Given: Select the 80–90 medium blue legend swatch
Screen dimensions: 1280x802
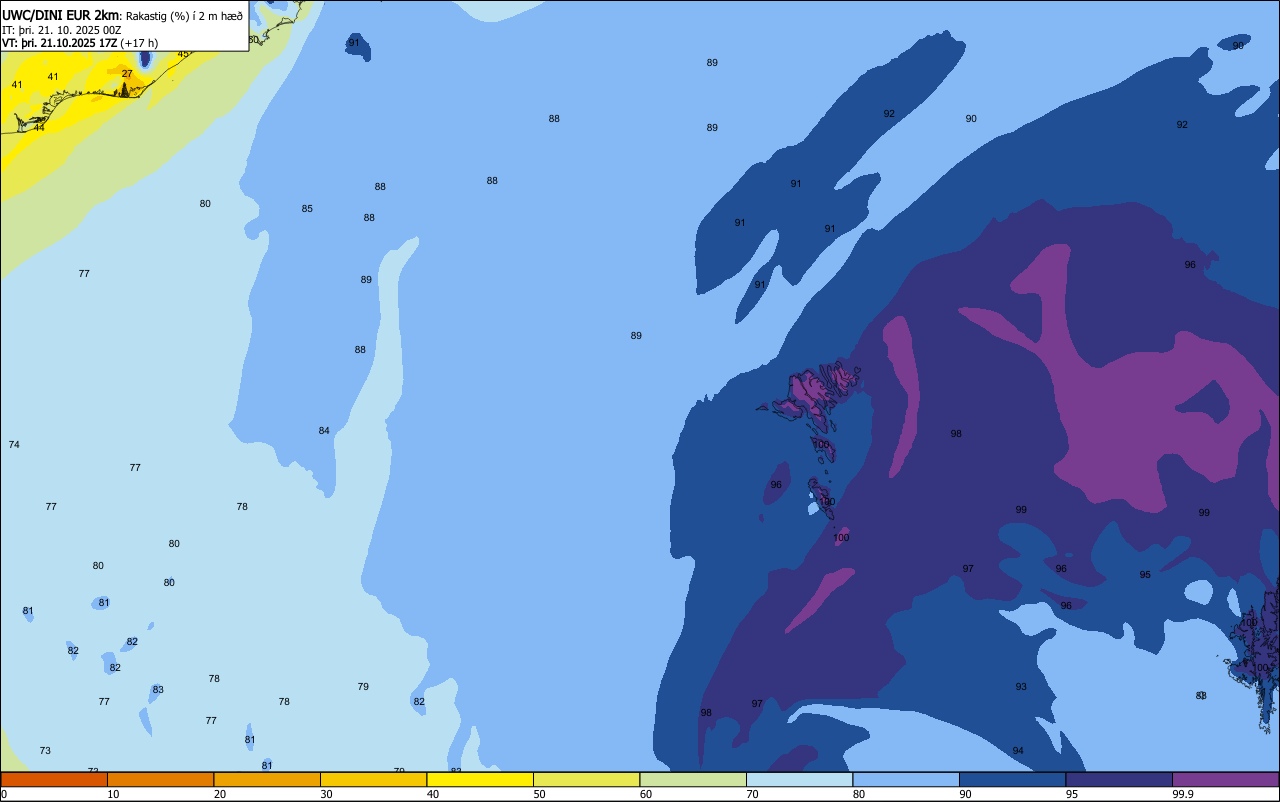Looking at the screenshot, I should point(906,779).
